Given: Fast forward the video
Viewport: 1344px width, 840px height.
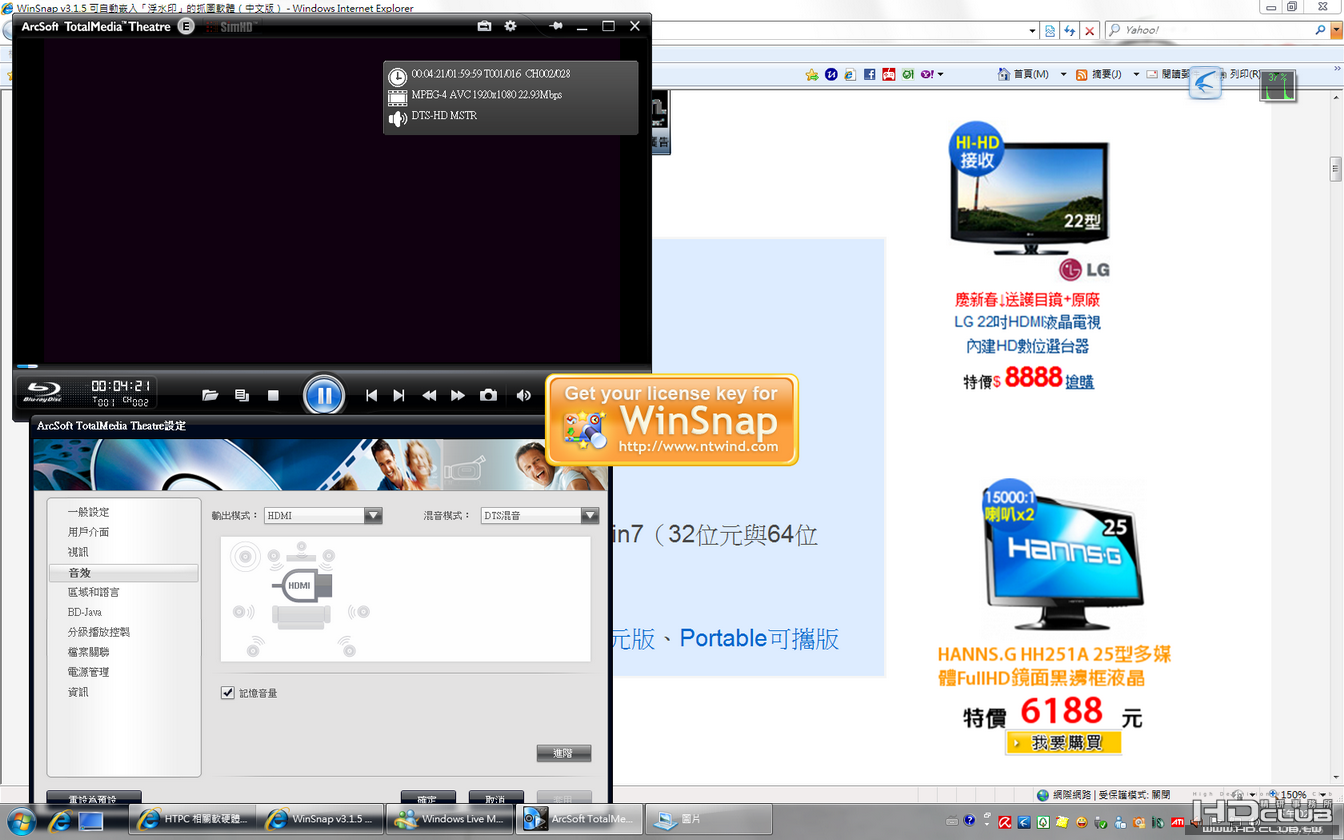Looking at the screenshot, I should (458, 395).
